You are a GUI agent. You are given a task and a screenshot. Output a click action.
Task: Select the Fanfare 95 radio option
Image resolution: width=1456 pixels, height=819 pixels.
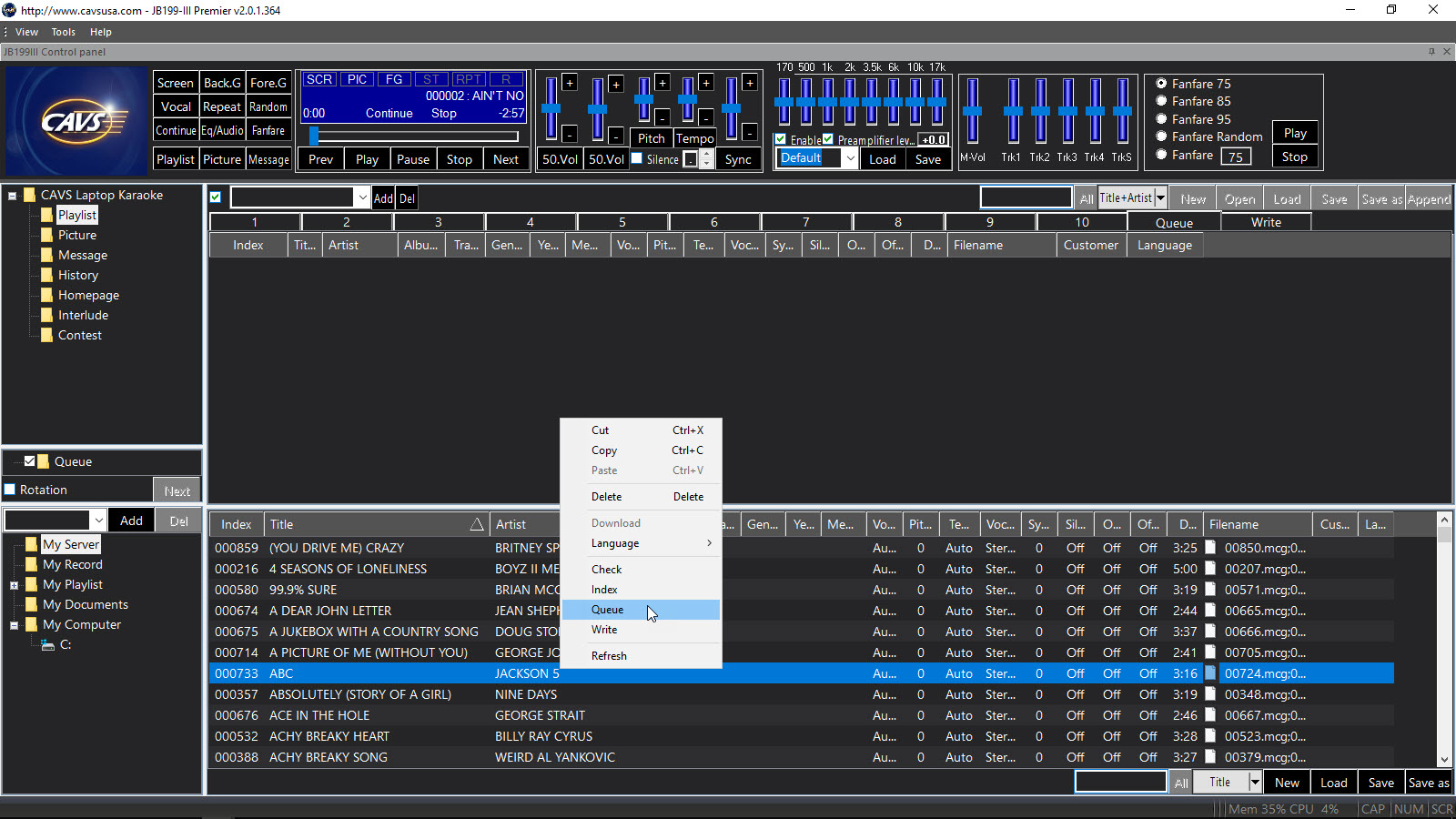tap(1161, 119)
